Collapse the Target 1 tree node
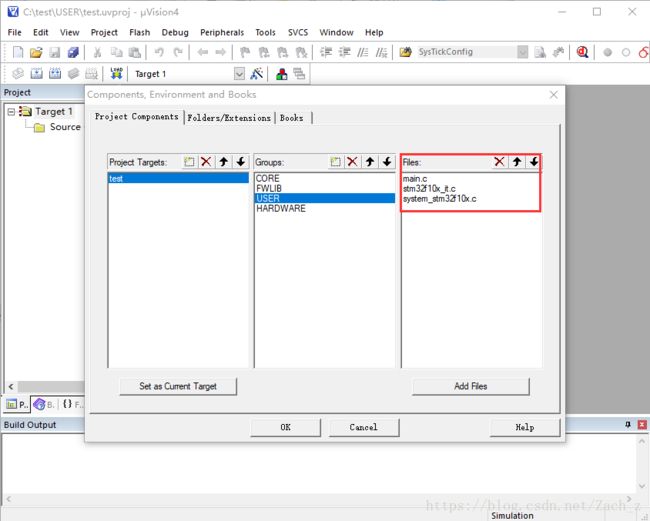 pos(11,111)
